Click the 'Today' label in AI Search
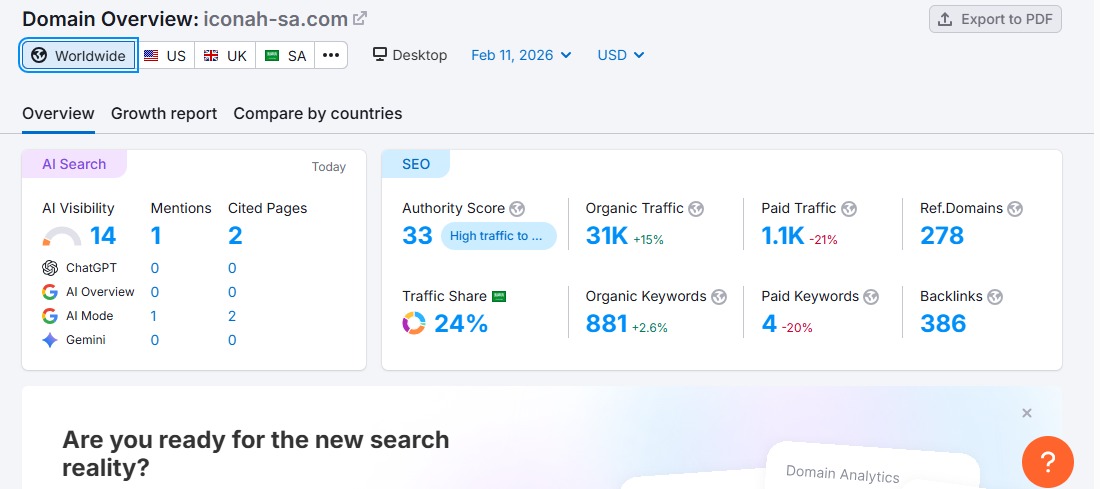This screenshot has height=489, width=1100. click(329, 167)
